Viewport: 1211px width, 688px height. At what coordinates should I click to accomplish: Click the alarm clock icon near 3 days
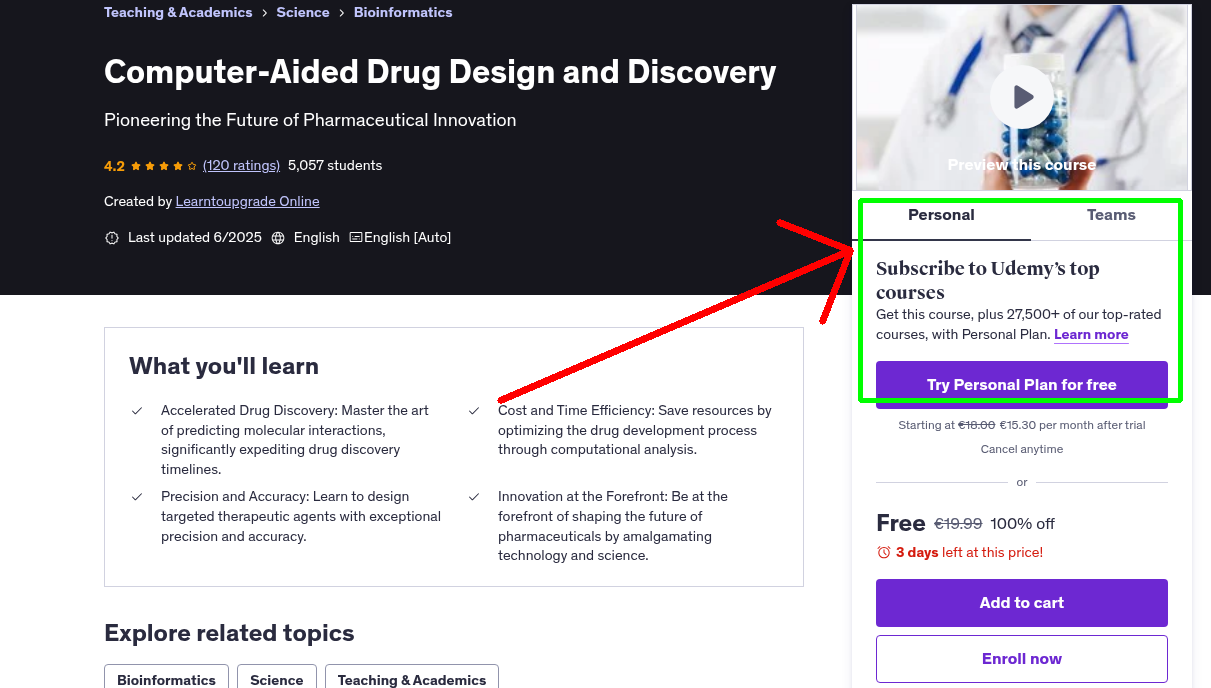(x=884, y=553)
